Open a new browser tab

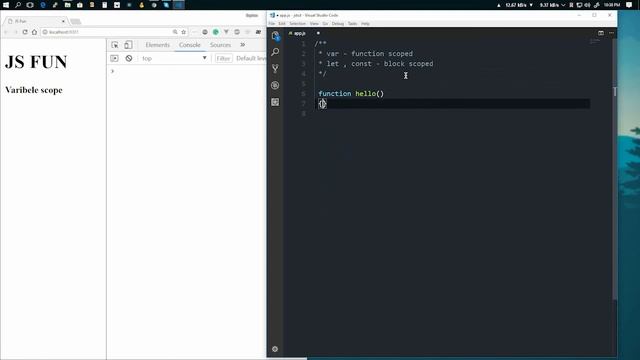pyautogui.click(x=76, y=21)
